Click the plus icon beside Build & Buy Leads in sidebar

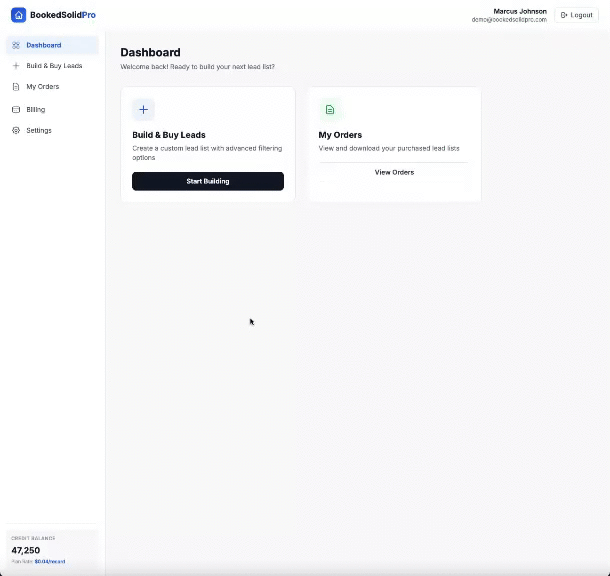coord(16,66)
